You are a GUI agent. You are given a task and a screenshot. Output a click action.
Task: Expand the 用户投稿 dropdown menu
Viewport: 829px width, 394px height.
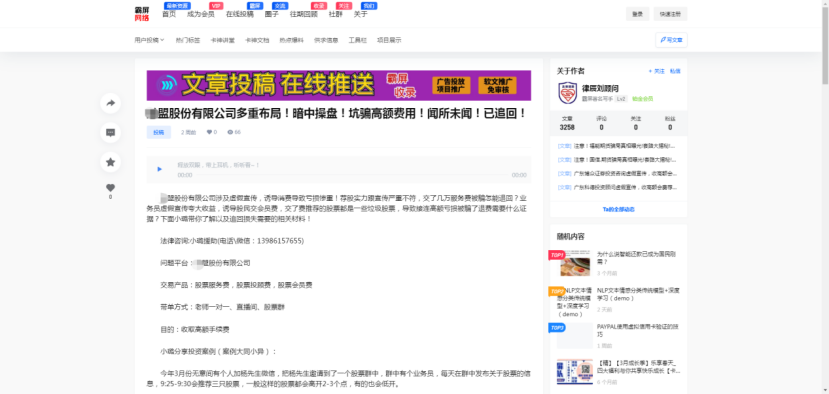point(149,40)
